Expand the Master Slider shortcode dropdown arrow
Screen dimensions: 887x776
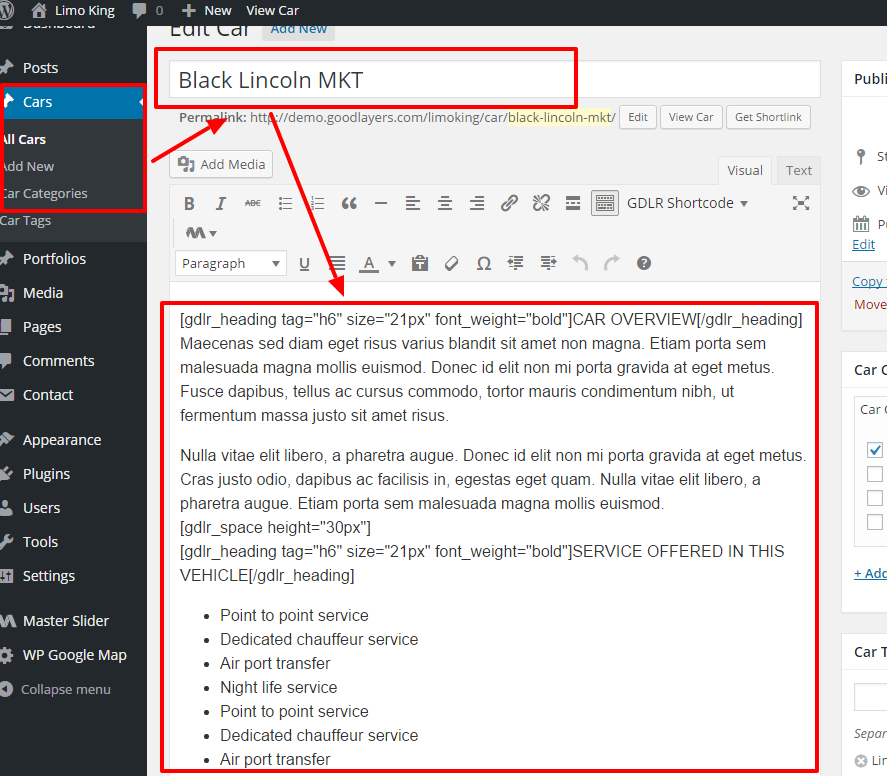[x=213, y=234]
